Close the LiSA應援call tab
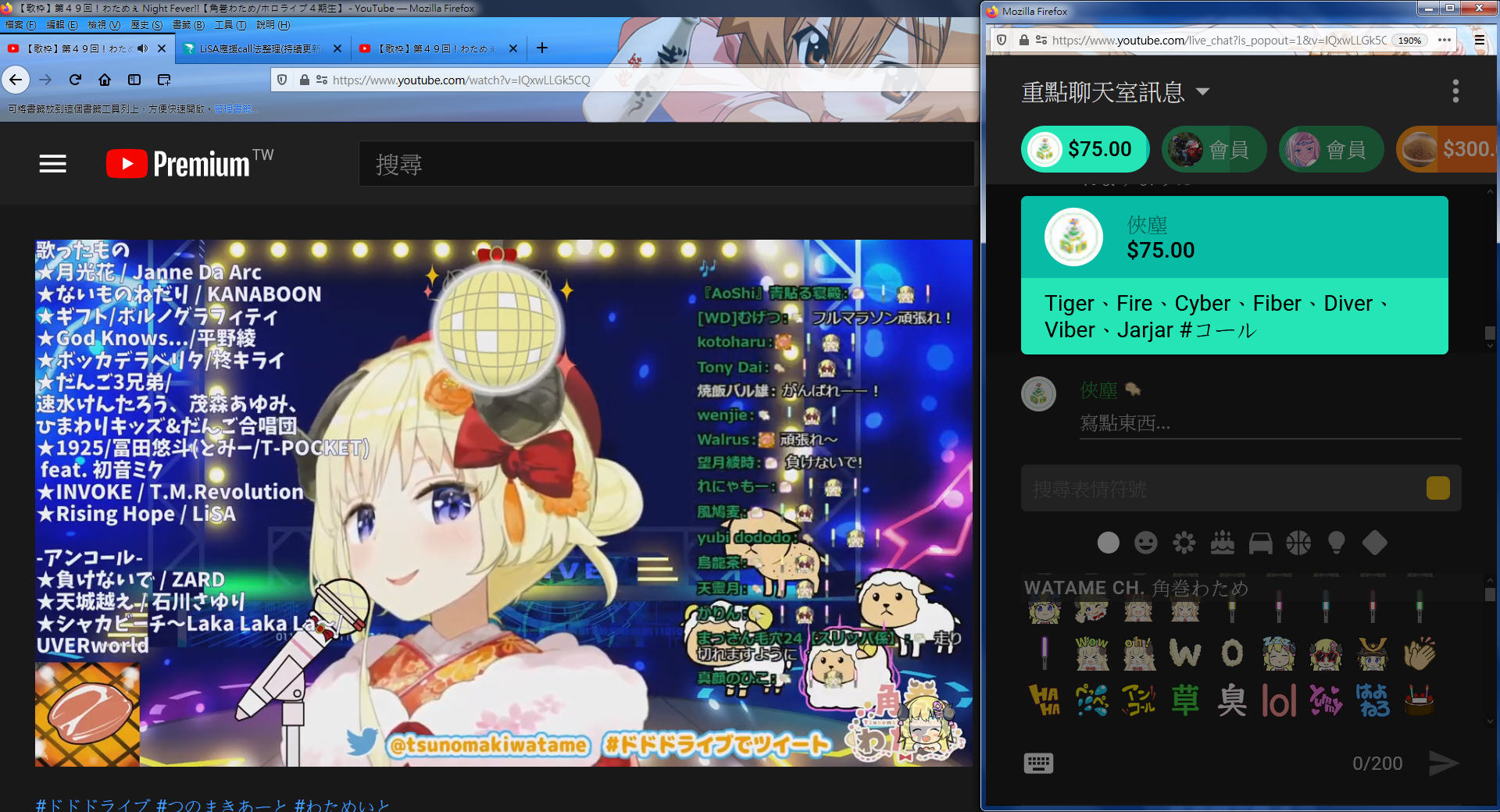 [337, 48]
